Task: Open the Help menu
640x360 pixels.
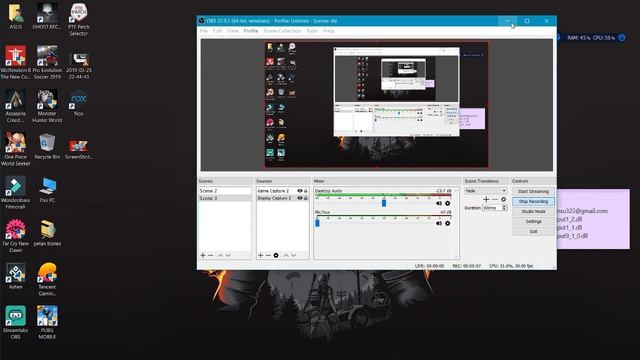Action: click(x=329, y=31)
